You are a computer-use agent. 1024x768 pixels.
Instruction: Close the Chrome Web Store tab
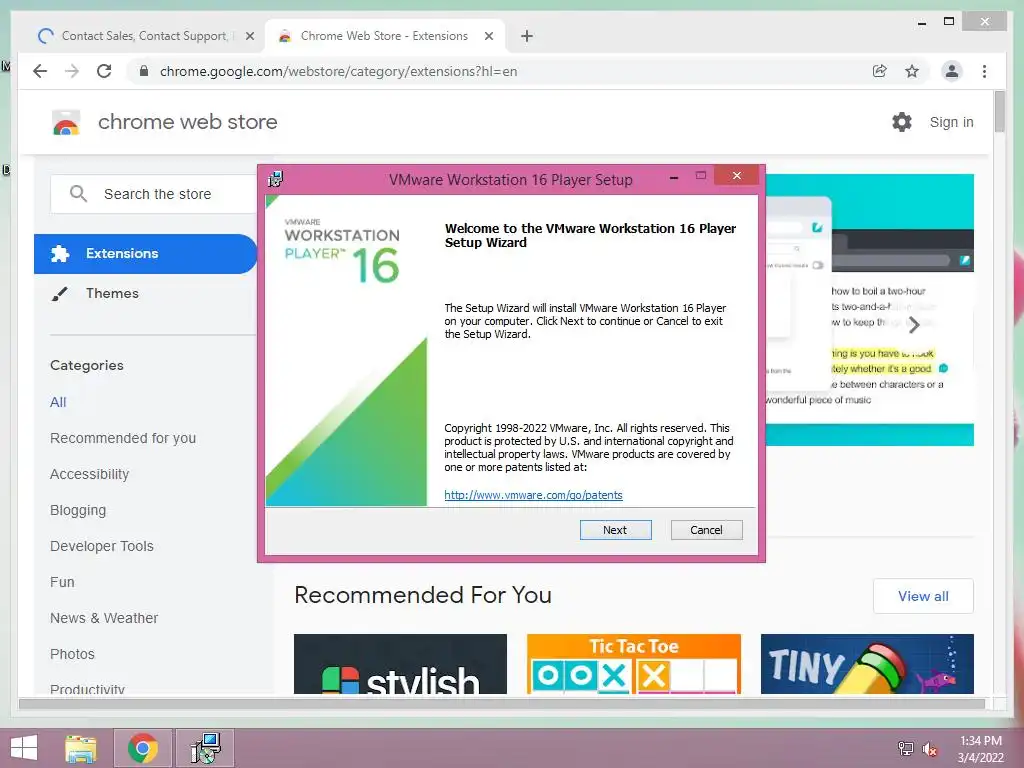488,36
